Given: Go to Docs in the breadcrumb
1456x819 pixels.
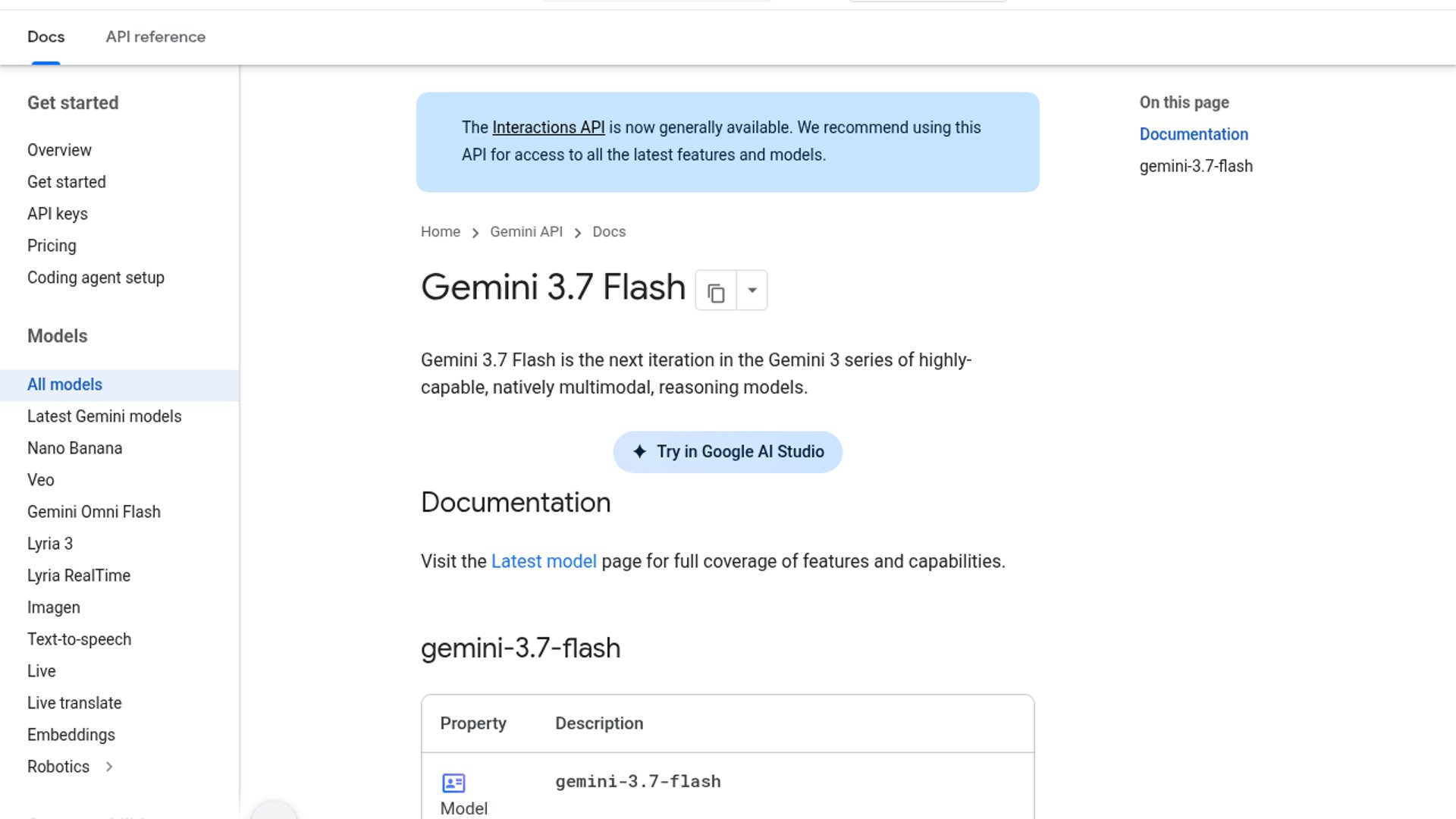Looking at the screenshot, I should coord(609,232).
